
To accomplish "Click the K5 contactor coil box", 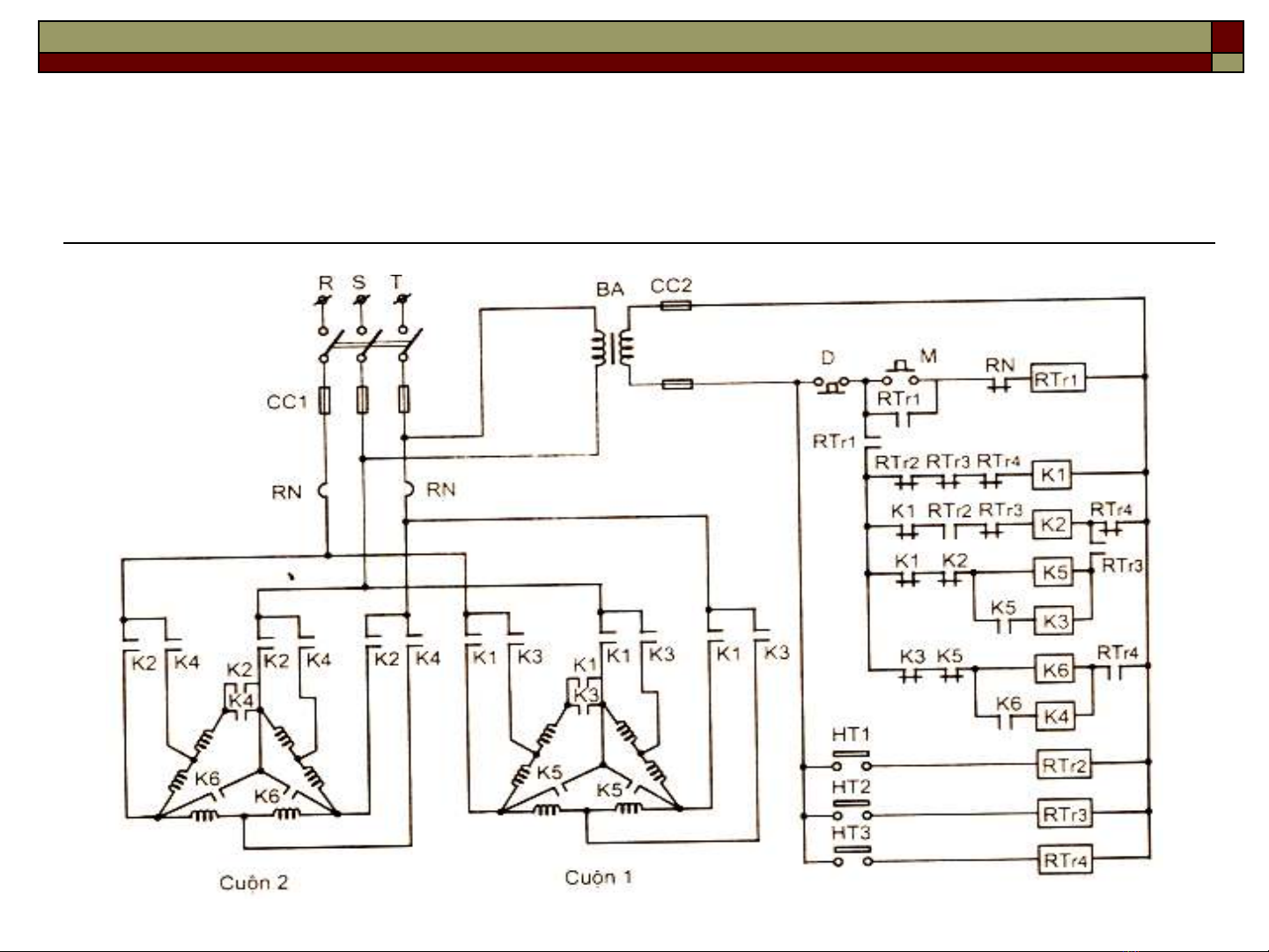I will [x=1054, y=572].
